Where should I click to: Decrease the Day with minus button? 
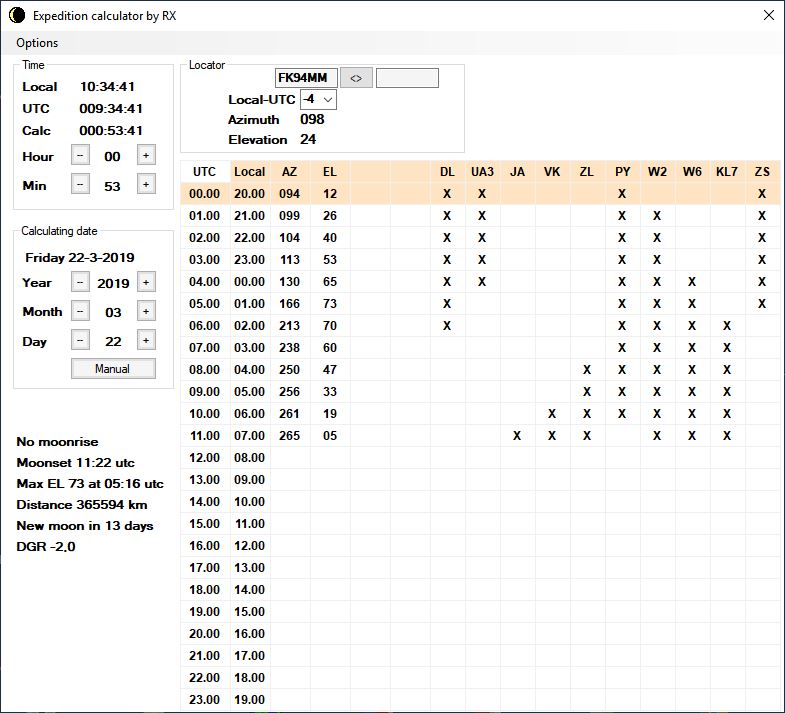[80, 340]
